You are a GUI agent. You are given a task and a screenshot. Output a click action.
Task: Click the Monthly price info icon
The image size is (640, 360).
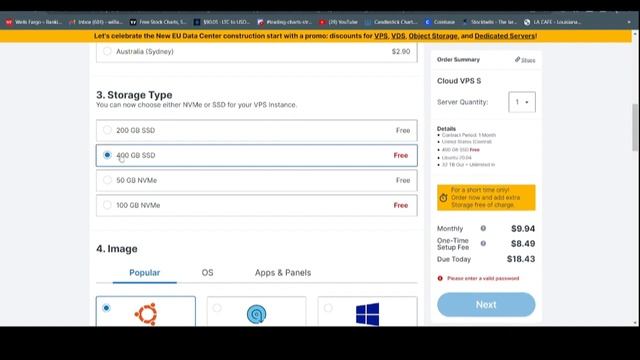coord(483,228)
